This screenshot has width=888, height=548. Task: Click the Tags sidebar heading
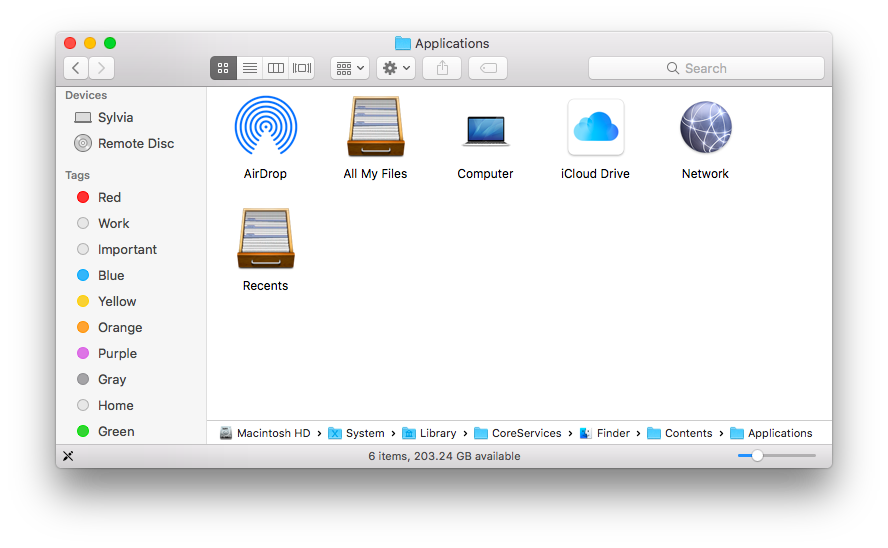(x=78, y=175)
